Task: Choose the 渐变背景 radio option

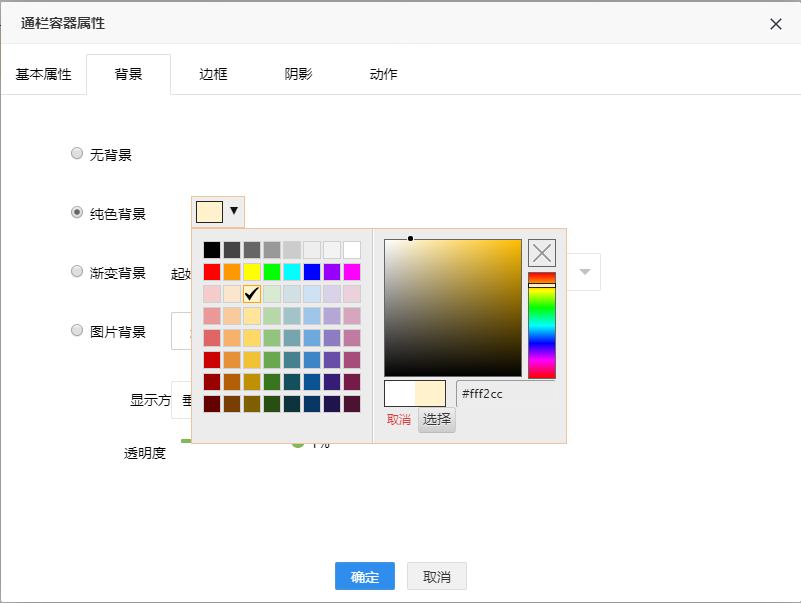Action: click(77, 271)
